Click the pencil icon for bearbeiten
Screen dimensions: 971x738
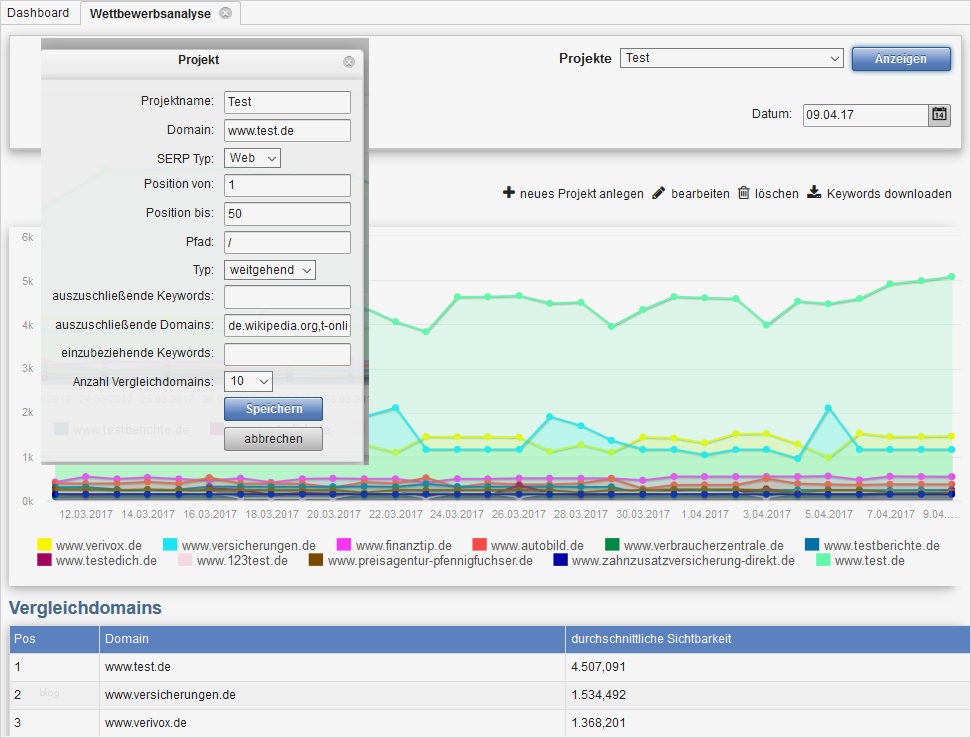[659, 193]
